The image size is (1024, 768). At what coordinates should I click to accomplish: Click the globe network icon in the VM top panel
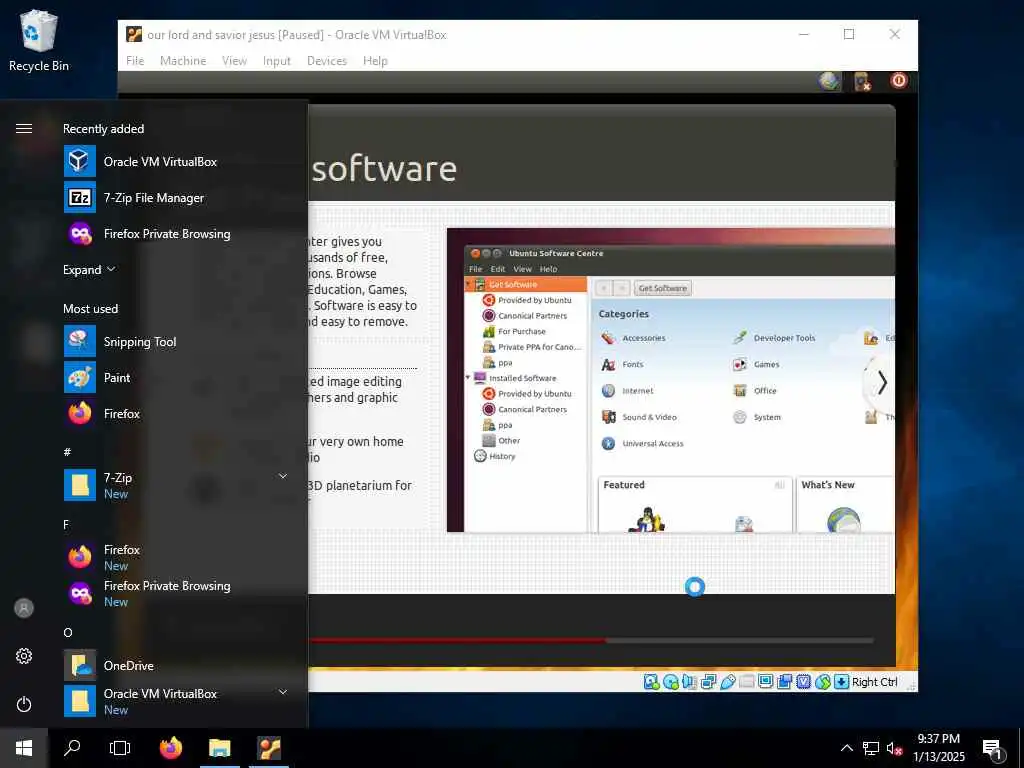pyautogui.click(x=829, y=81)
